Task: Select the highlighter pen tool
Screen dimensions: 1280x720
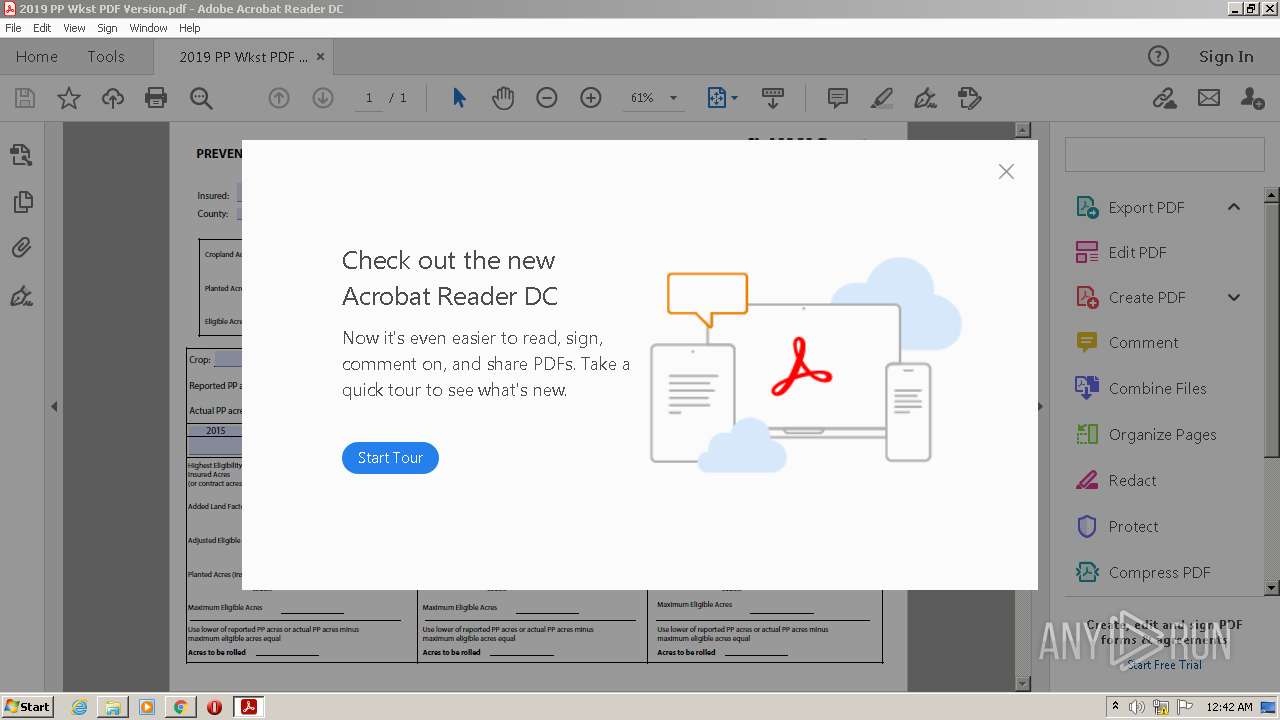Action: click(881, 98)
